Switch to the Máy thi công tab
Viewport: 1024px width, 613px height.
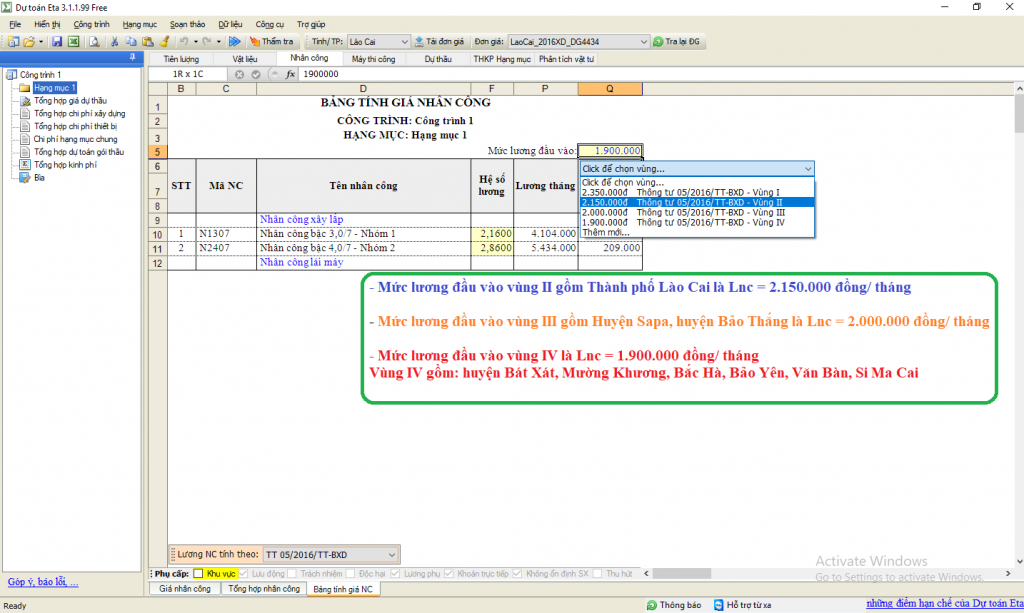point(373,59)
